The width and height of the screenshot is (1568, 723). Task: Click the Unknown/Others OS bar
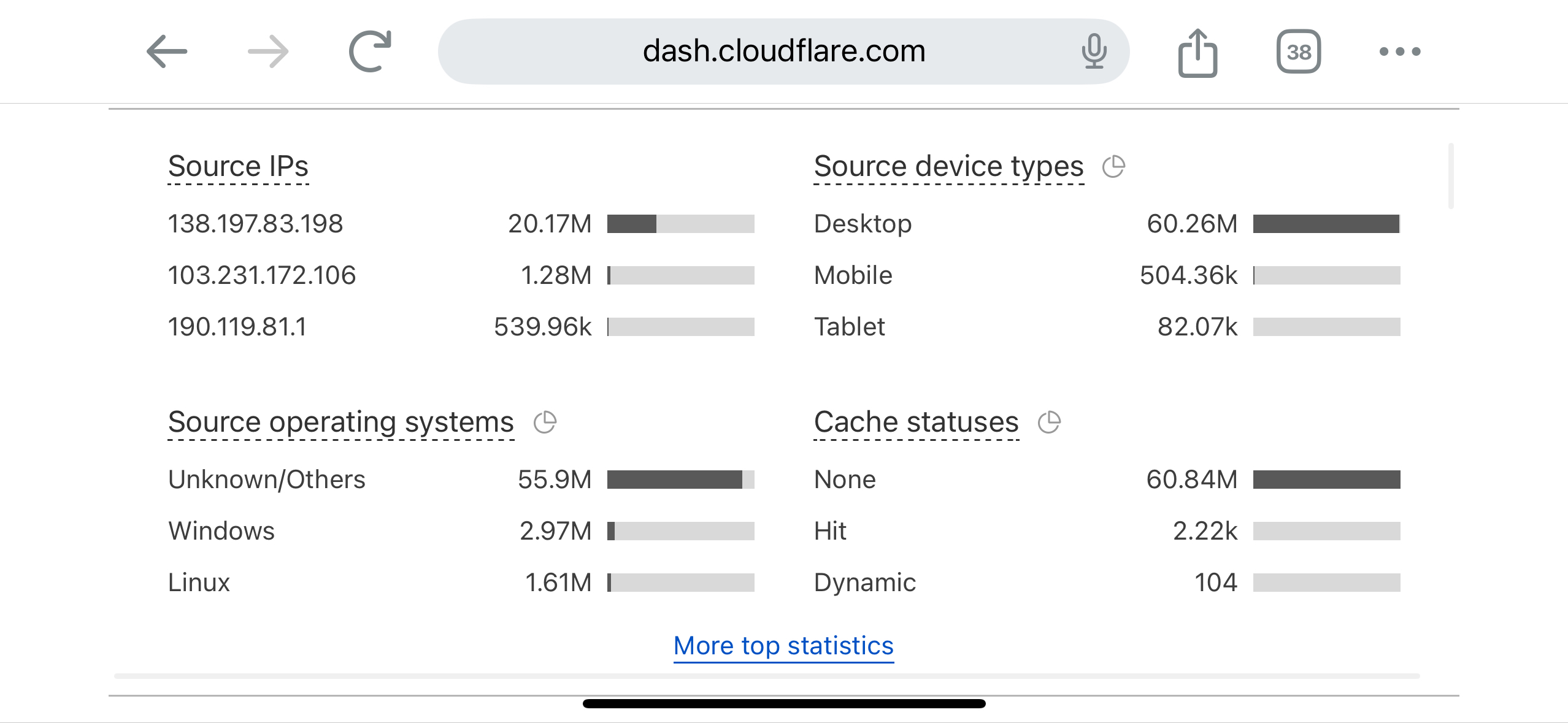(x=680, y=480)
